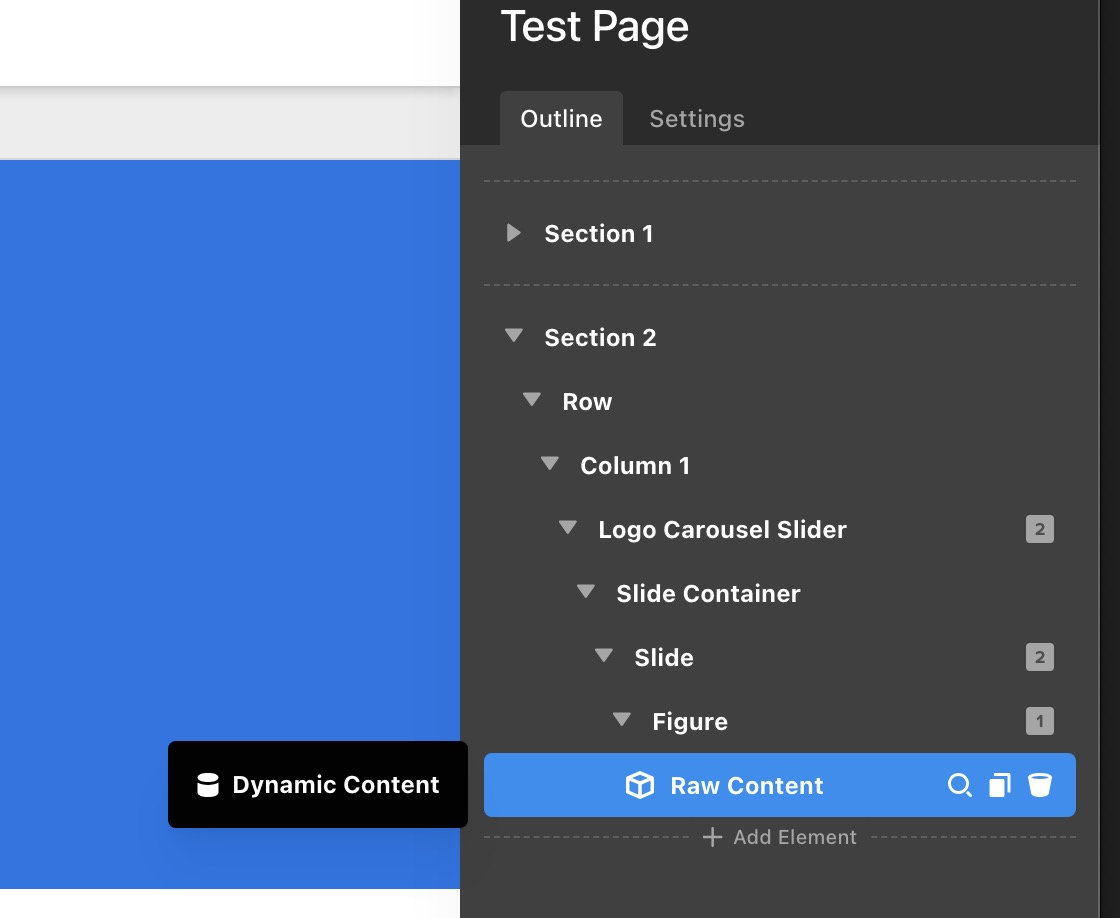Collapse the Figure element arrow
The height and width of the screenshot is (918, 1120).
coord(622,720)
